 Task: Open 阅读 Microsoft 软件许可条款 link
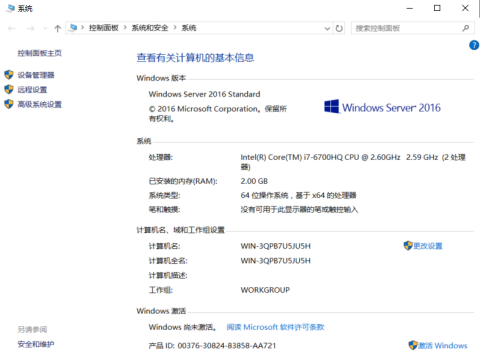click(275, 327)
